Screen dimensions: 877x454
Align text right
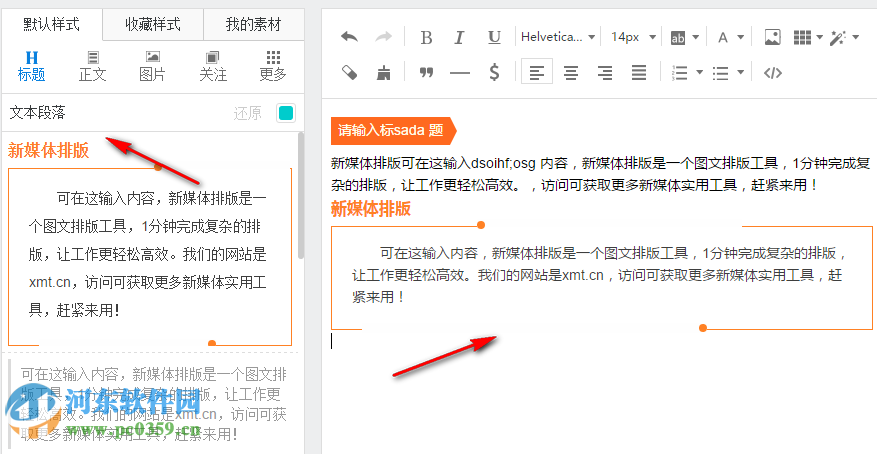(605, 72)
